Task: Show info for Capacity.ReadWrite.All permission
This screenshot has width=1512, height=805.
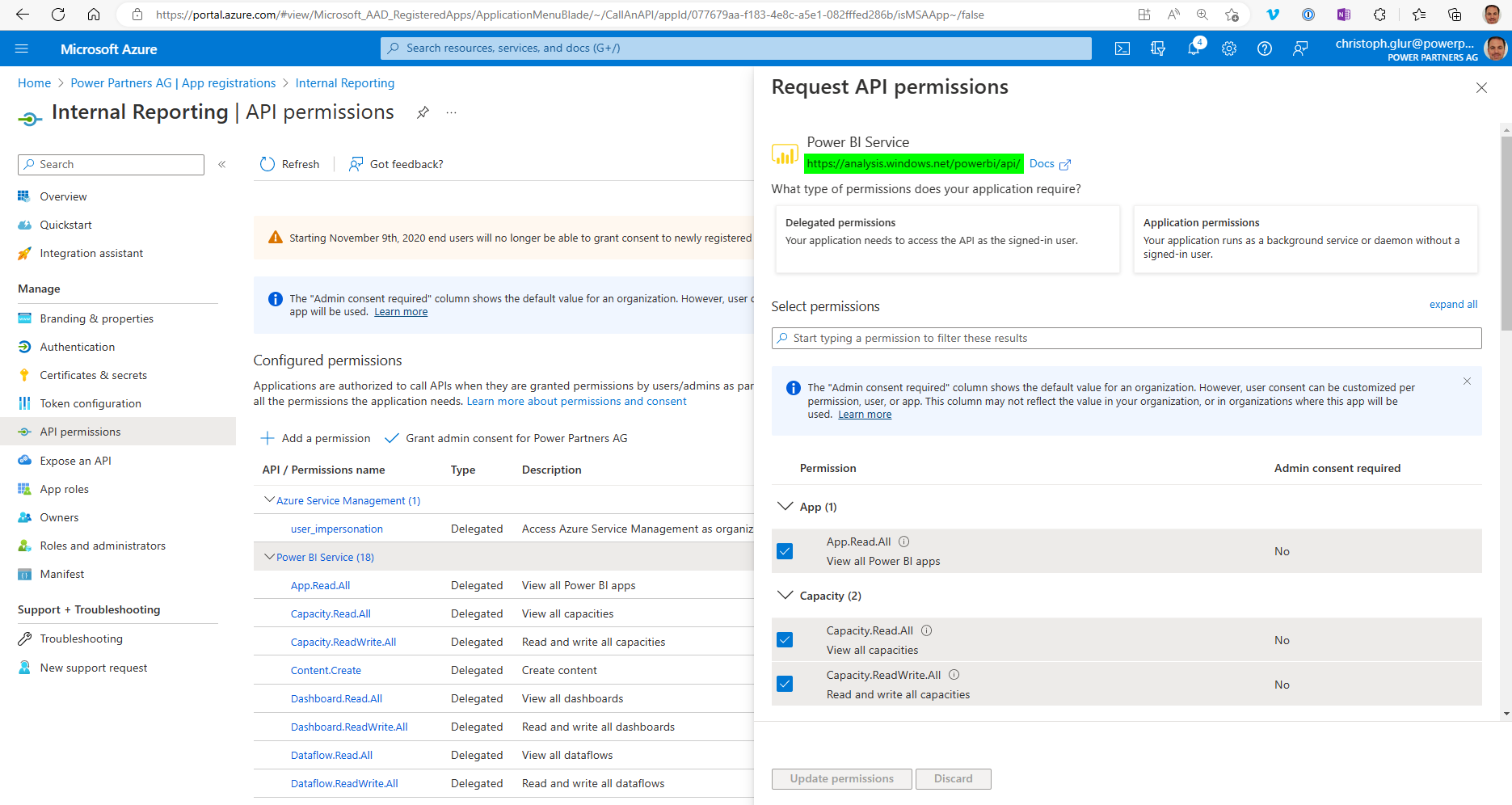Action: (954, 675)
